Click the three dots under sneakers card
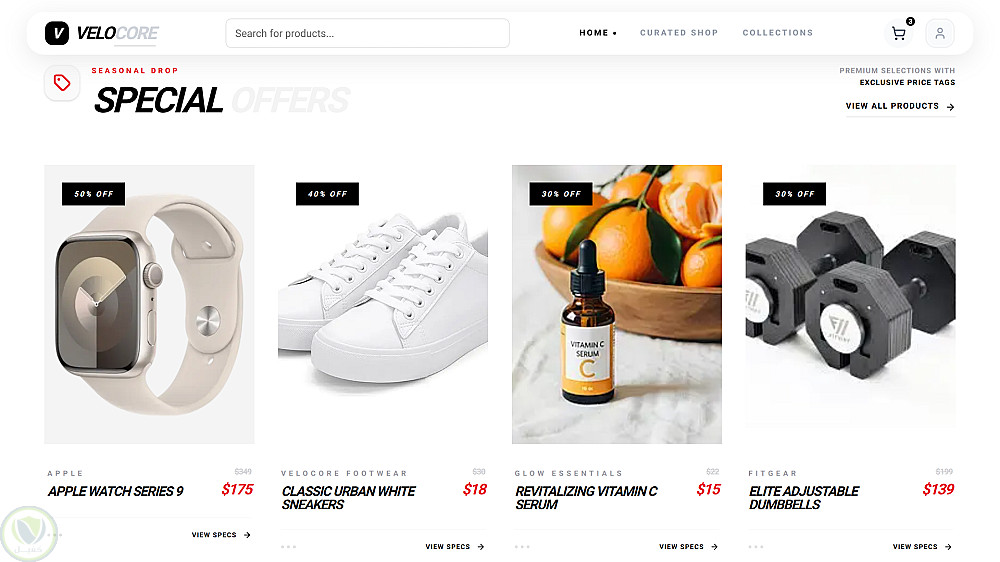The image size is (1000, 562). tap(288, 547)
